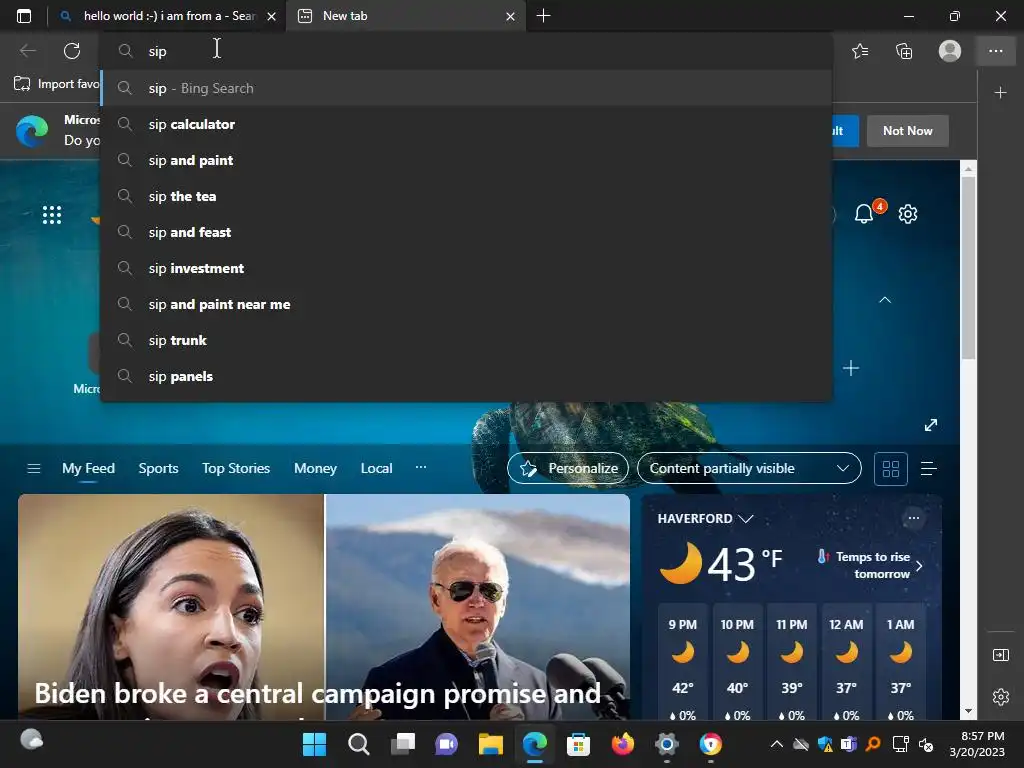Open the feed hamburger menu

34,468
